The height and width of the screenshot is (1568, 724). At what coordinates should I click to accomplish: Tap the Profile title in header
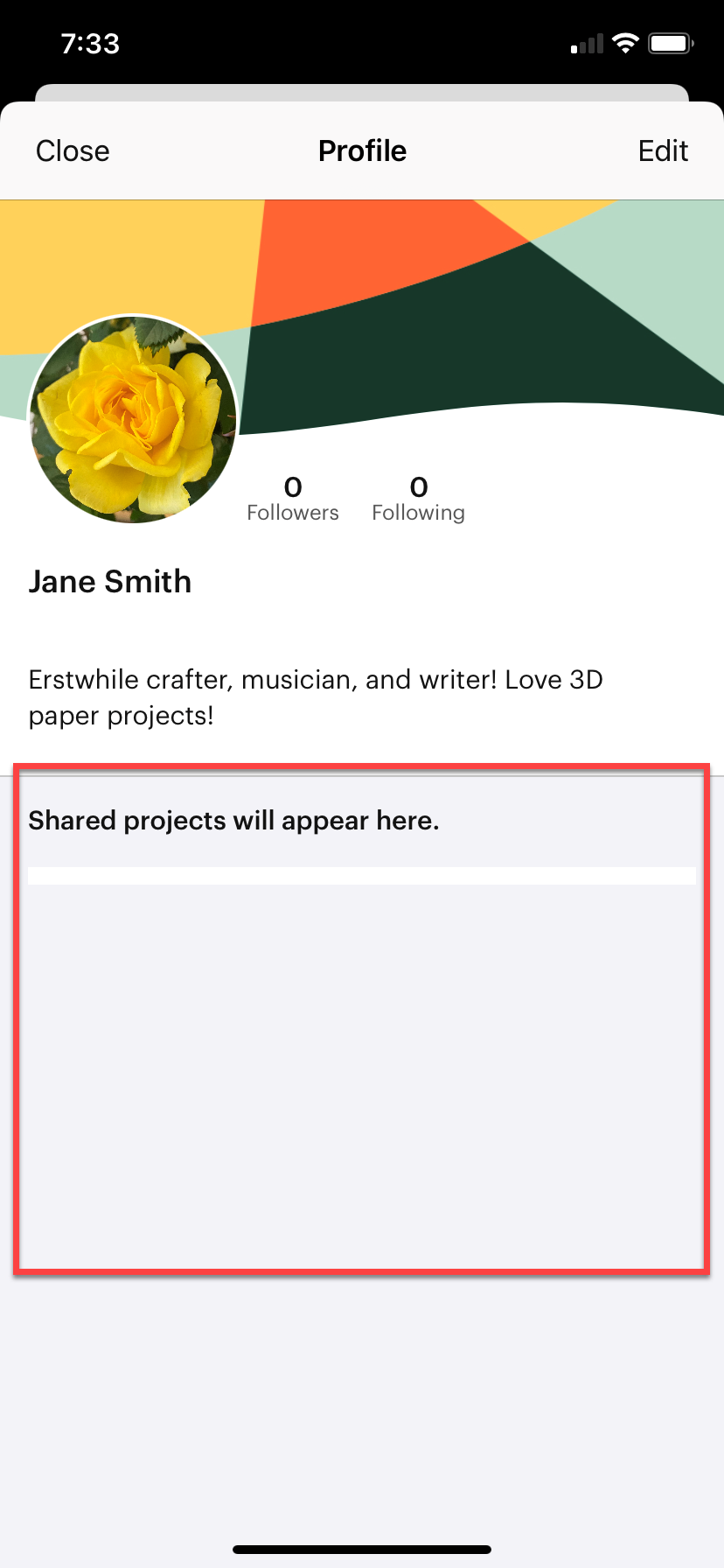(362, 151)
